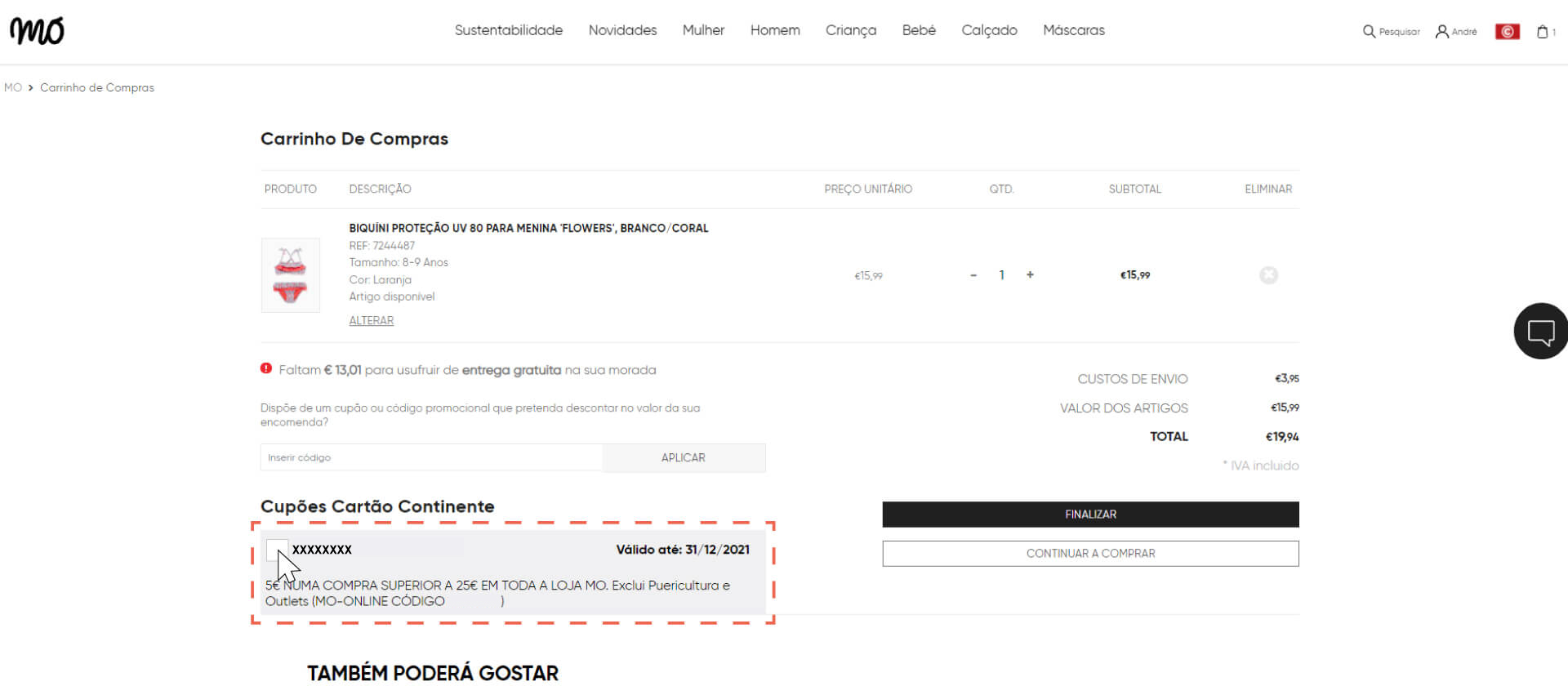Click the Artigo disponível text

coord(392,296)
